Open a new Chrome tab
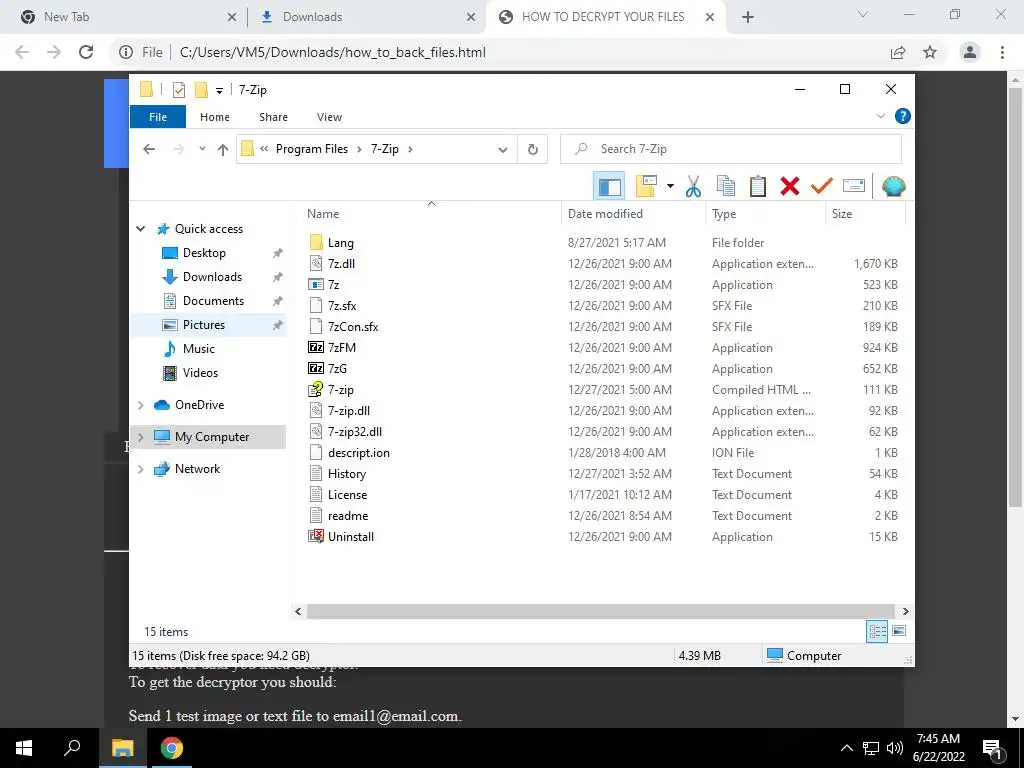 (x=748, y=17)
